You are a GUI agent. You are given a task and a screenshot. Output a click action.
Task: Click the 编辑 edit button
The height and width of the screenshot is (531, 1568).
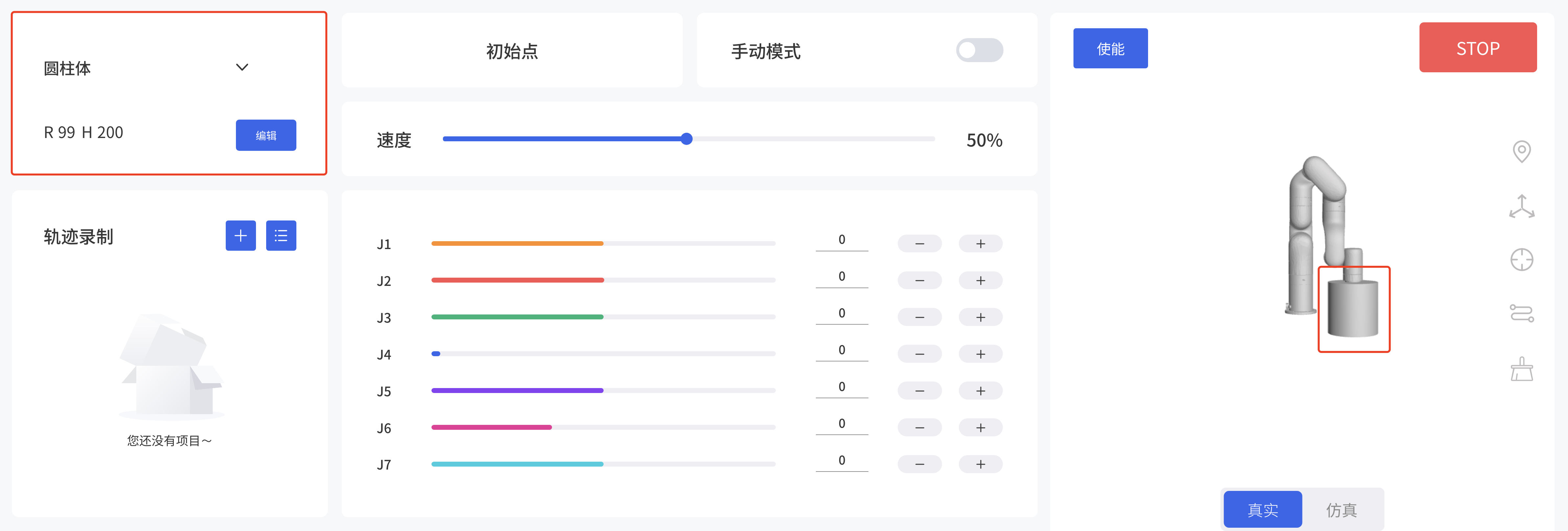point(266,135)
